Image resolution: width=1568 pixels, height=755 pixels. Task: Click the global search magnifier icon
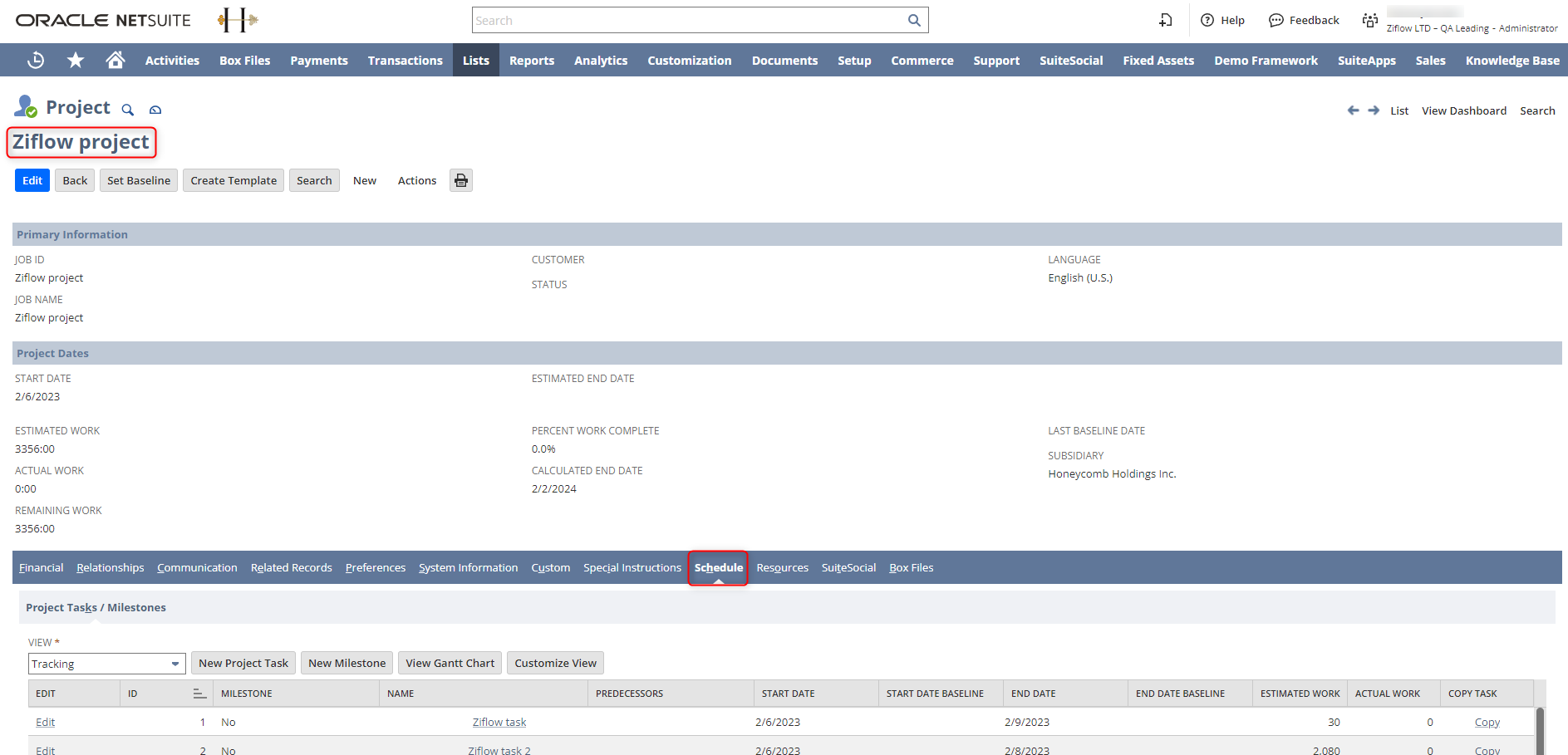click(914, 20)
